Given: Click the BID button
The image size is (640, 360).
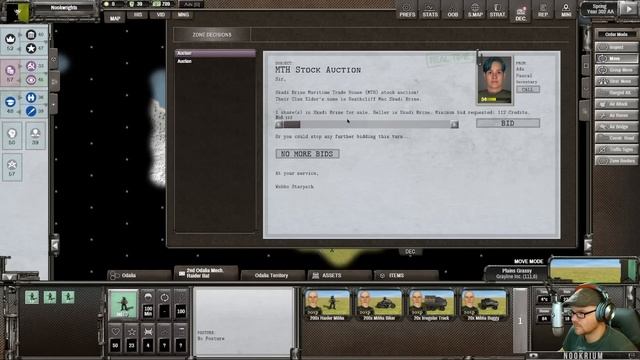Looking at the screenshot, I should pyautogui.click(x=508, y=123).
